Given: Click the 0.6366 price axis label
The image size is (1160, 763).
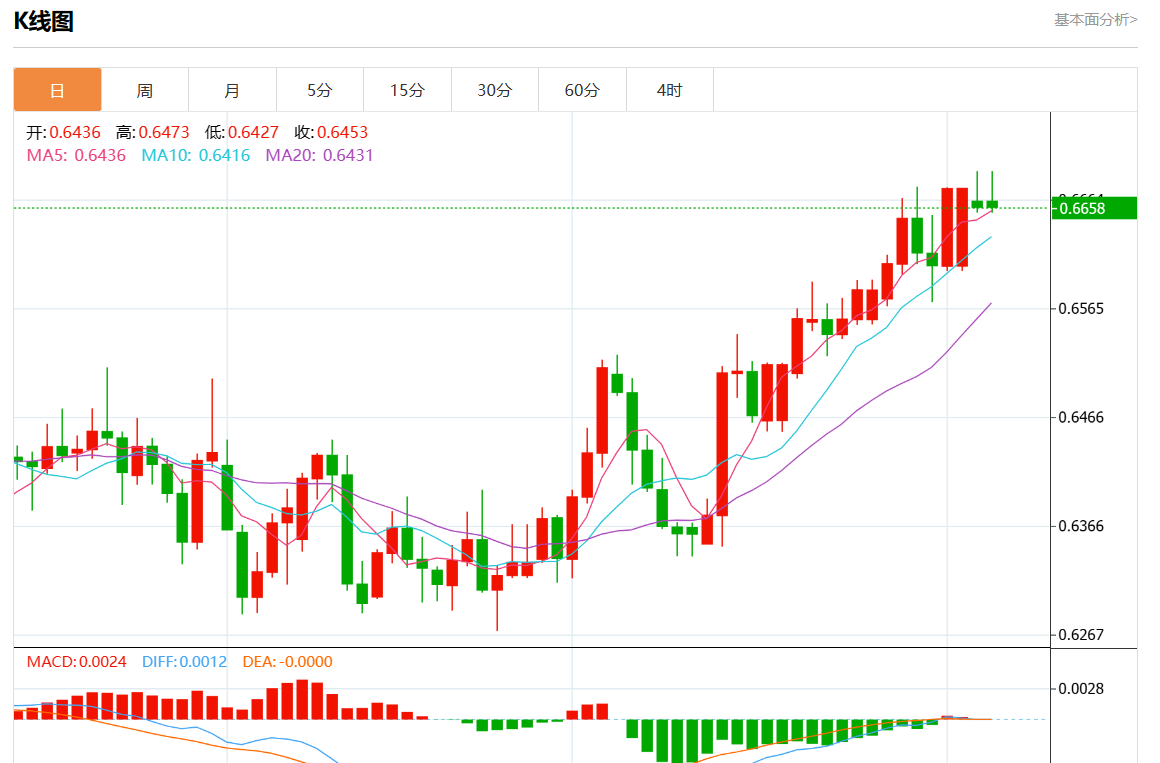Looking at the screenshot, I should point(1081,526).
